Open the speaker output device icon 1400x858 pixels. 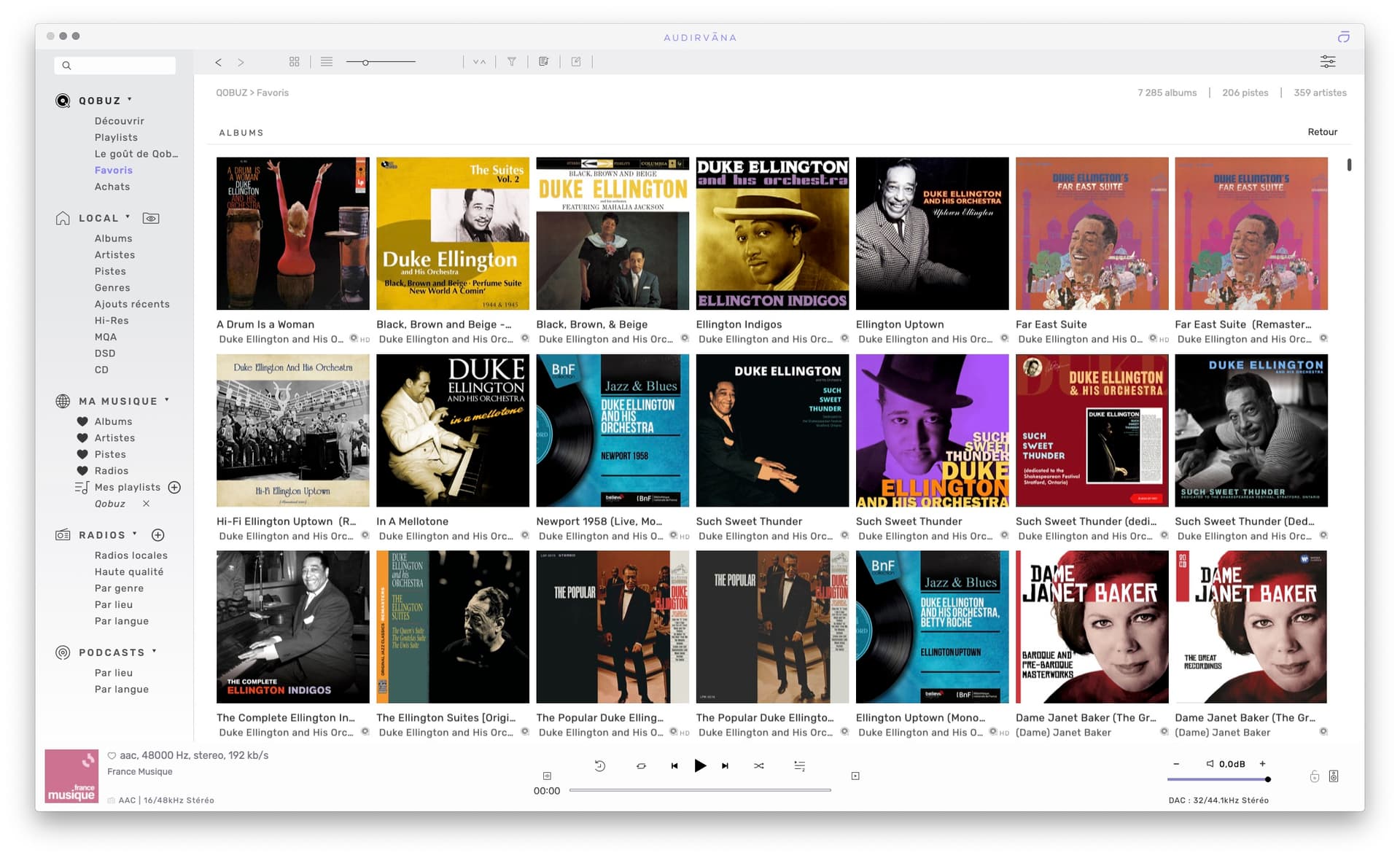tap(1334, 776)
